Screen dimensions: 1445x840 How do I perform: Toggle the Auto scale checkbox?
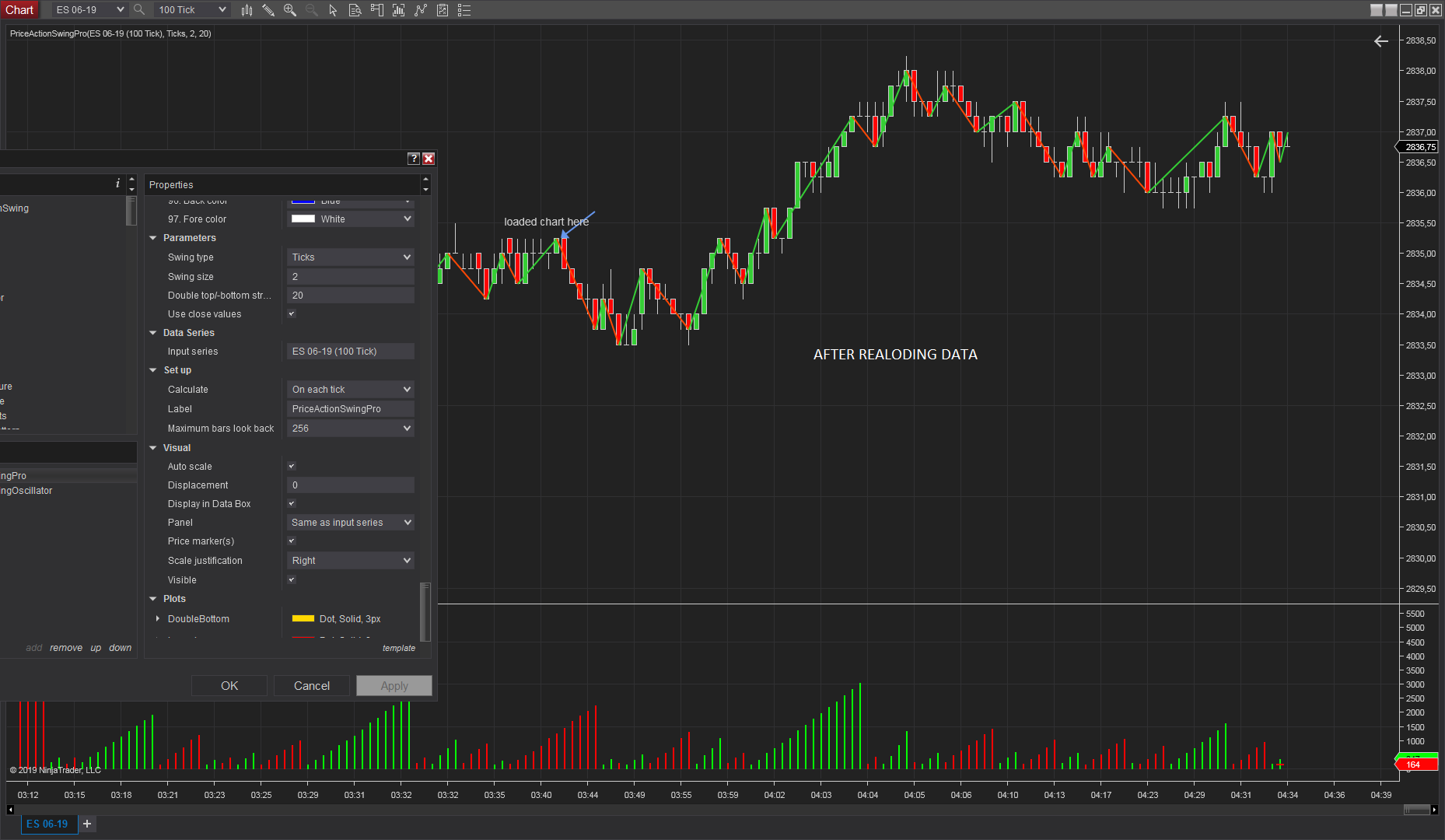(x=292, y=467)
